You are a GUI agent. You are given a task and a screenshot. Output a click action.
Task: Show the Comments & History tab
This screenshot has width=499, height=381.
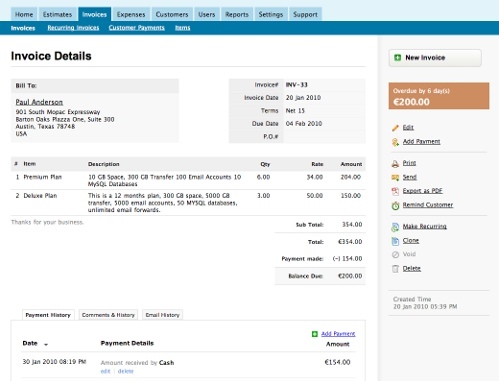(x=108, y=315)
